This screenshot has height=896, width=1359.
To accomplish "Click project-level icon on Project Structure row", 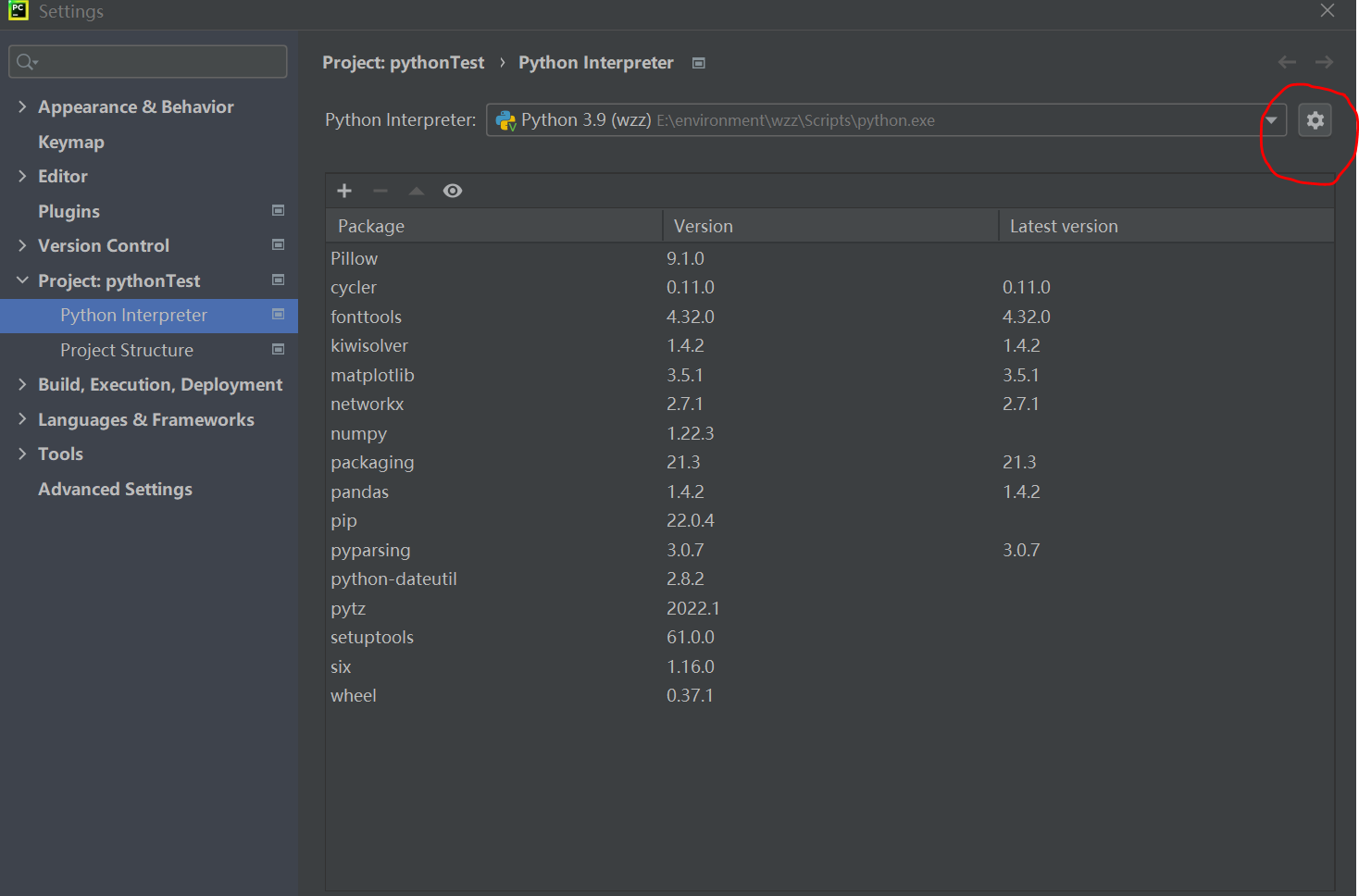I will tap(278, 349).
